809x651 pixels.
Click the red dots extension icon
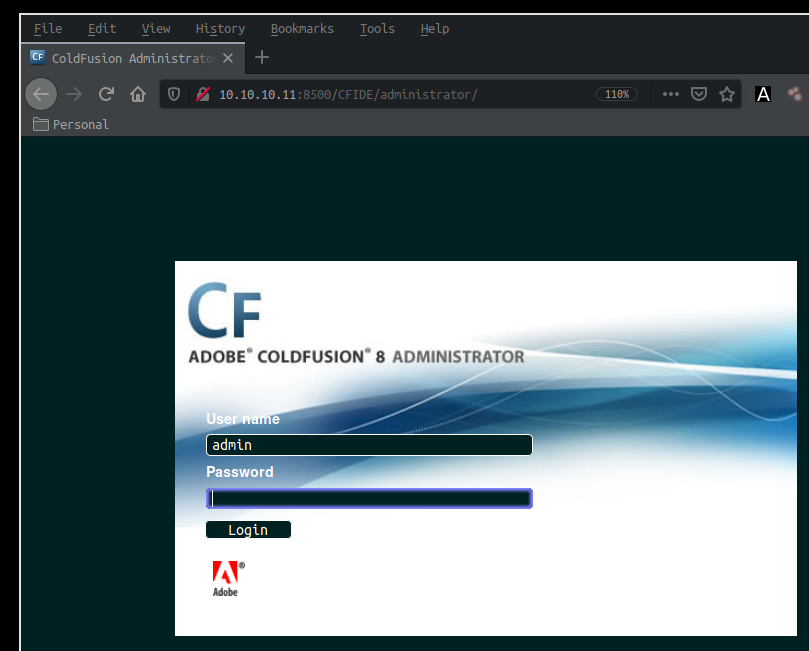(795, 94)
